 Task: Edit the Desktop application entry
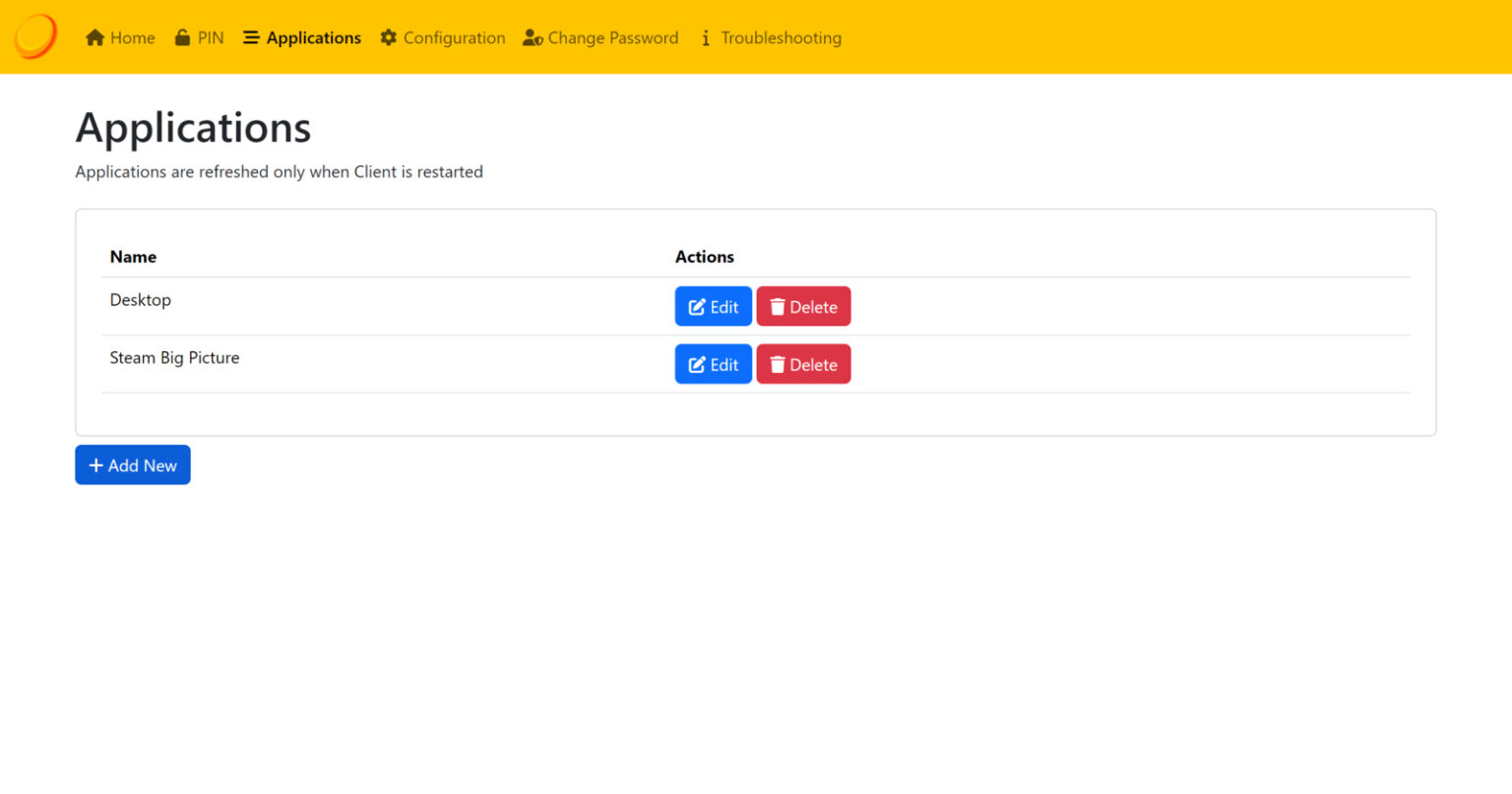tap(713, 306)
